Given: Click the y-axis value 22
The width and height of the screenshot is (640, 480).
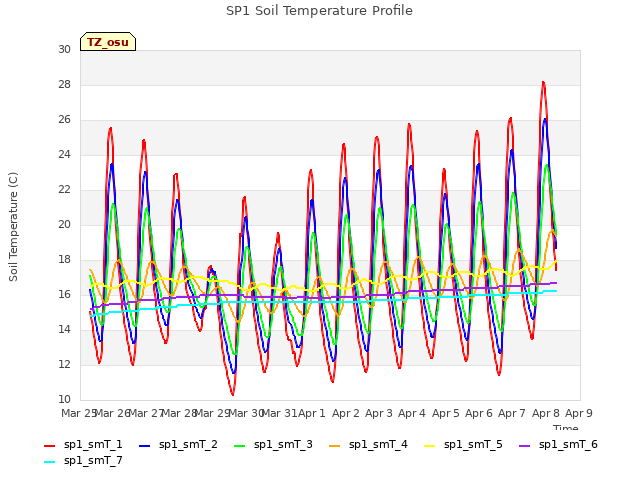Looking at the screenshot, I should [x=64, y=190].
